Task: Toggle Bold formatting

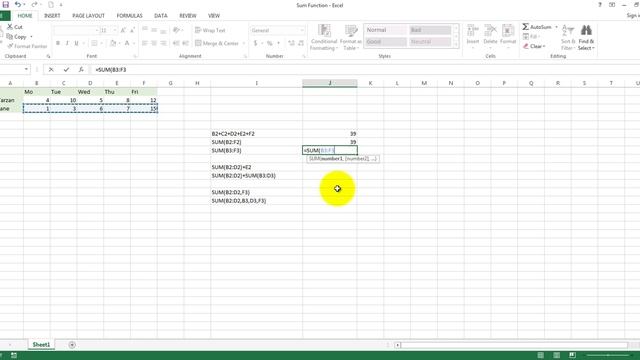Action: (58, 43)
